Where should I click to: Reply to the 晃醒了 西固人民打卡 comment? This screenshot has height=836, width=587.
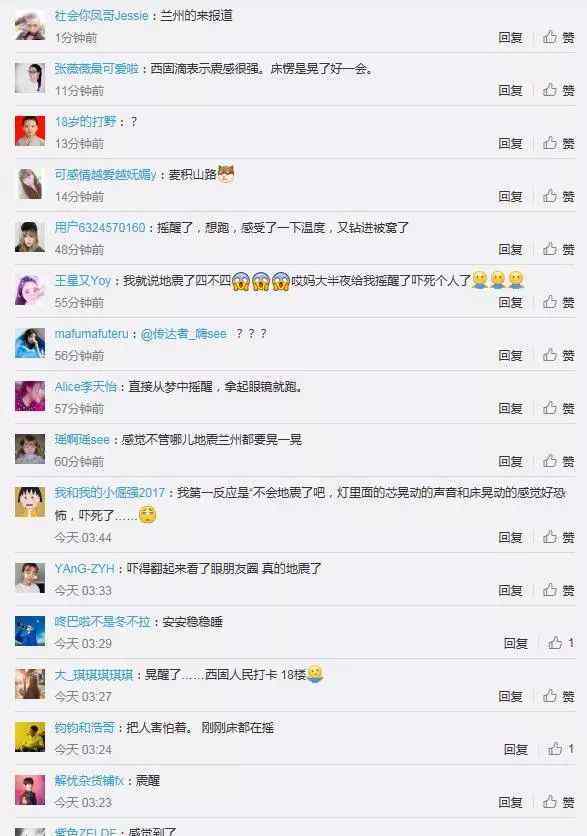click(510, 696)
